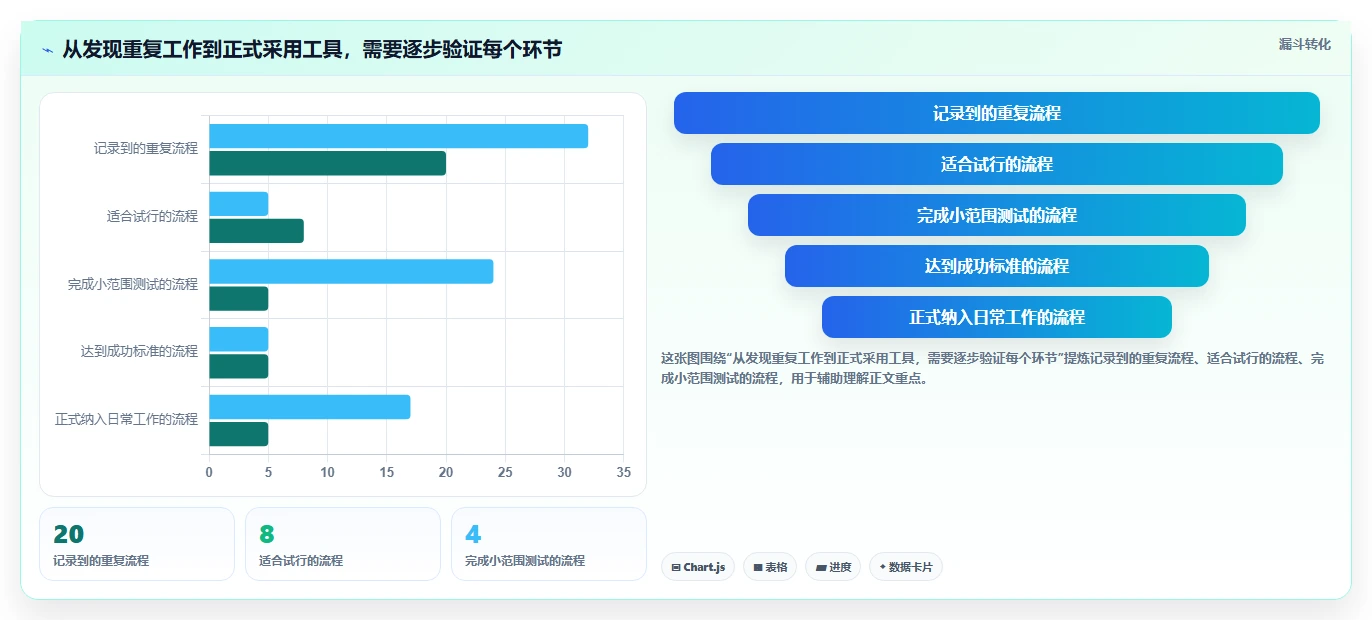
Task: Open the stat card showing 8
Action: pyautogui.click(x=343, y=544)
